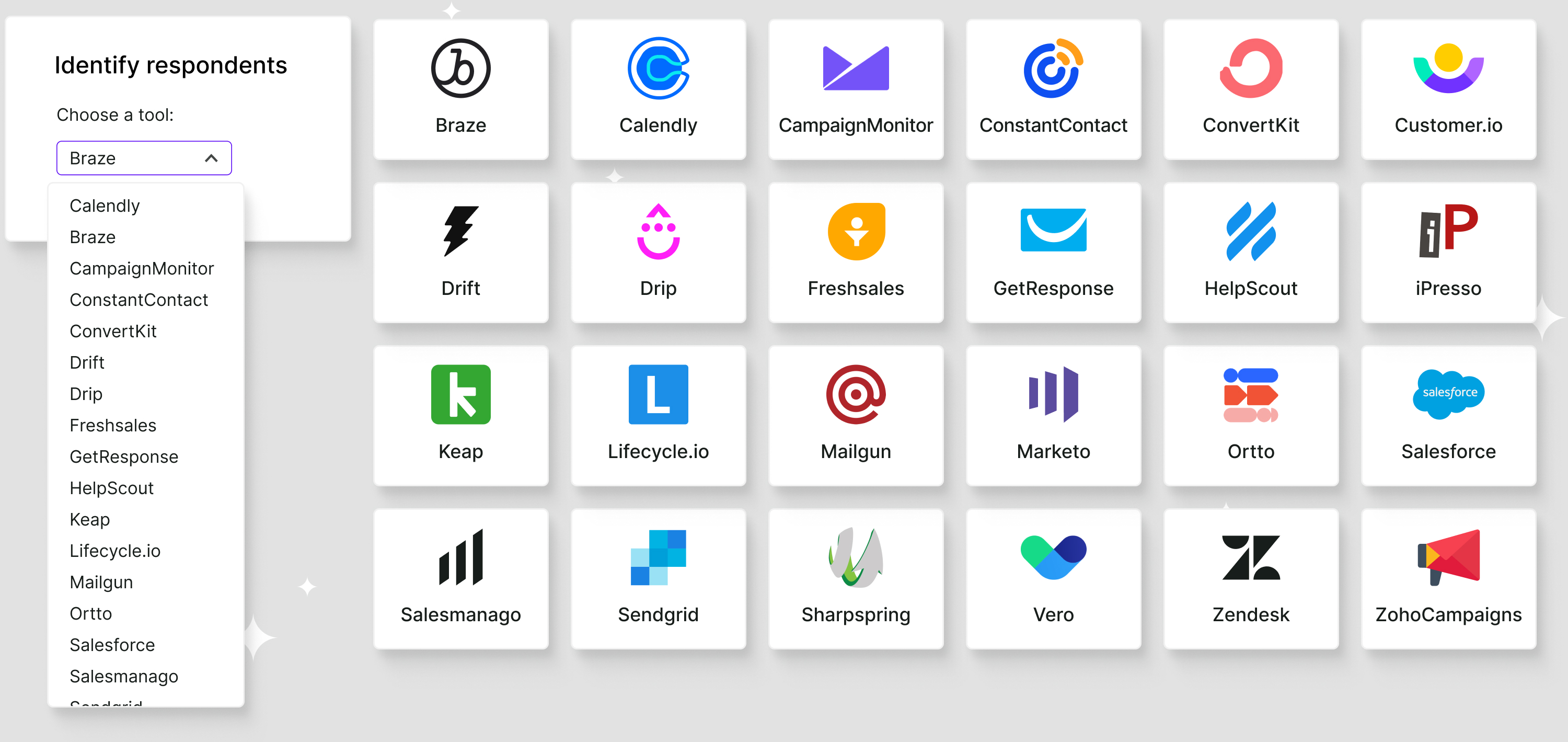This screenshot has height=742, width=1568.
Task: Click the Sharpspring logo icon
Action: 855,557
